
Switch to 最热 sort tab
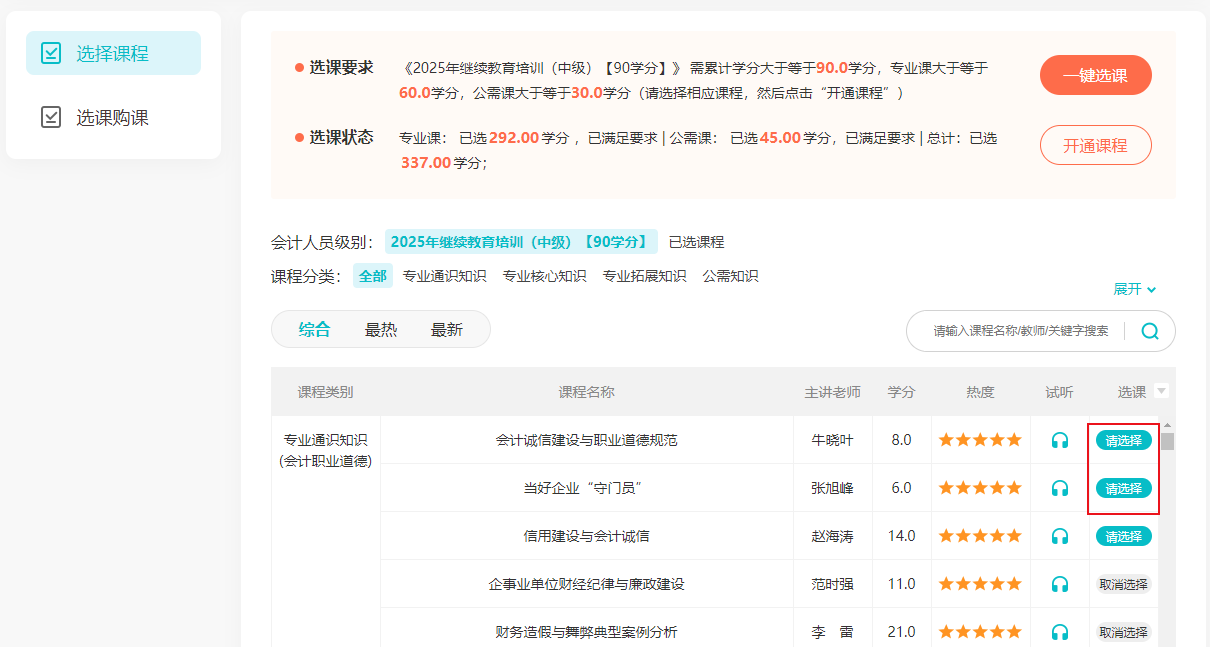(x=381, y=330)
